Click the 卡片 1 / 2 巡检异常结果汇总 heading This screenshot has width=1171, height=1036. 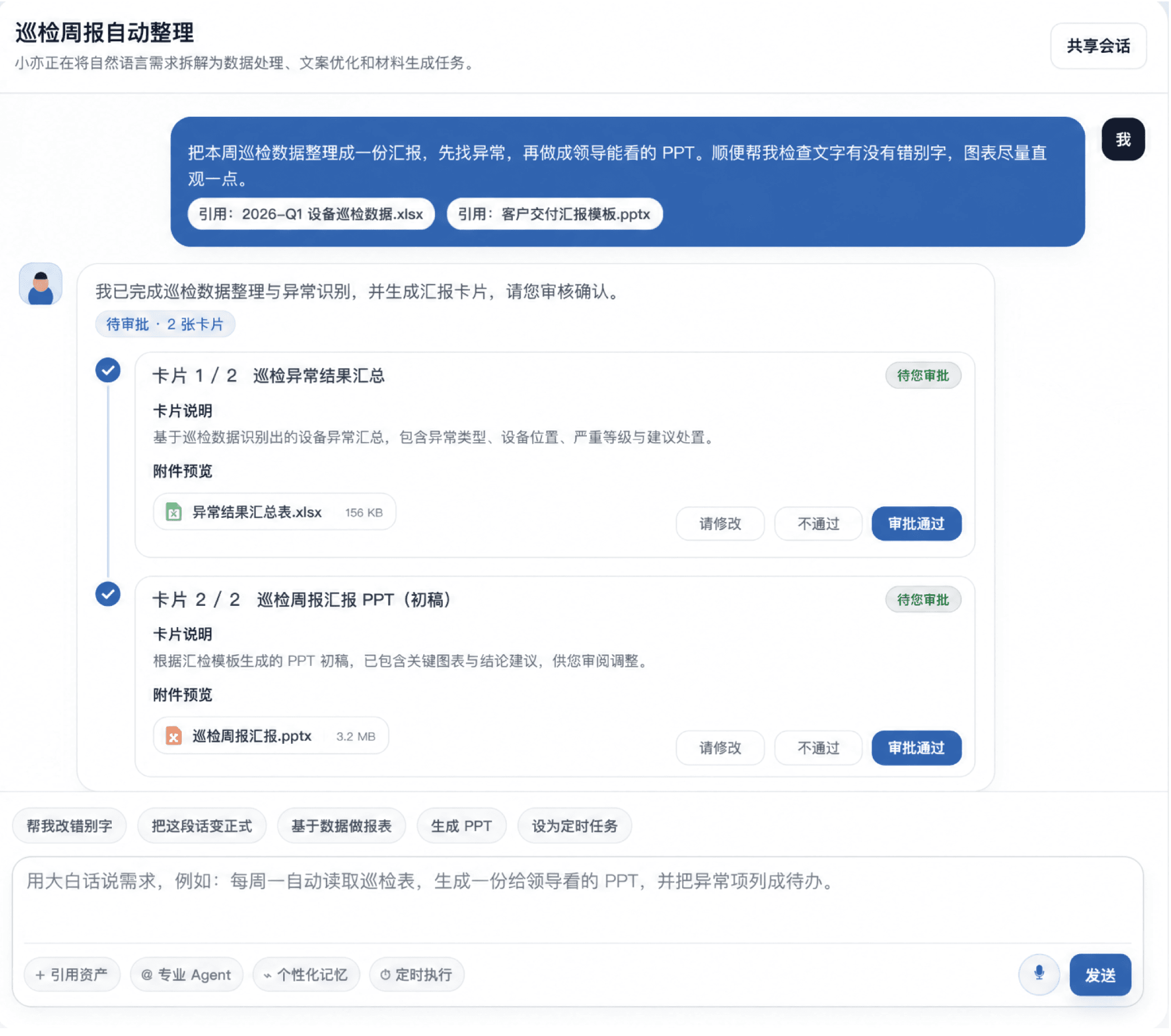pyautogui.click(x=269, y=376)
